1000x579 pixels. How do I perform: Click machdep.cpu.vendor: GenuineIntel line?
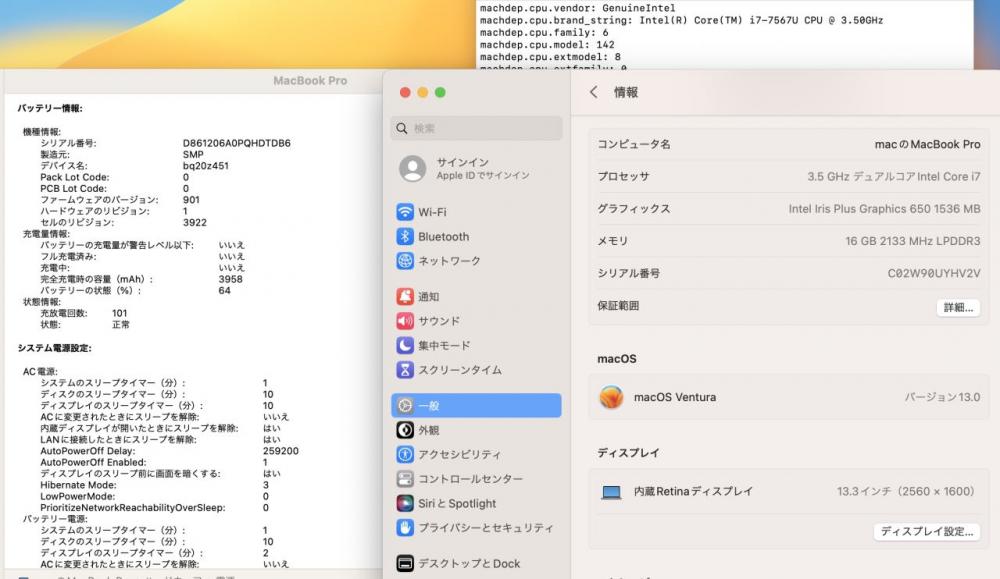(x=577, y=8)
